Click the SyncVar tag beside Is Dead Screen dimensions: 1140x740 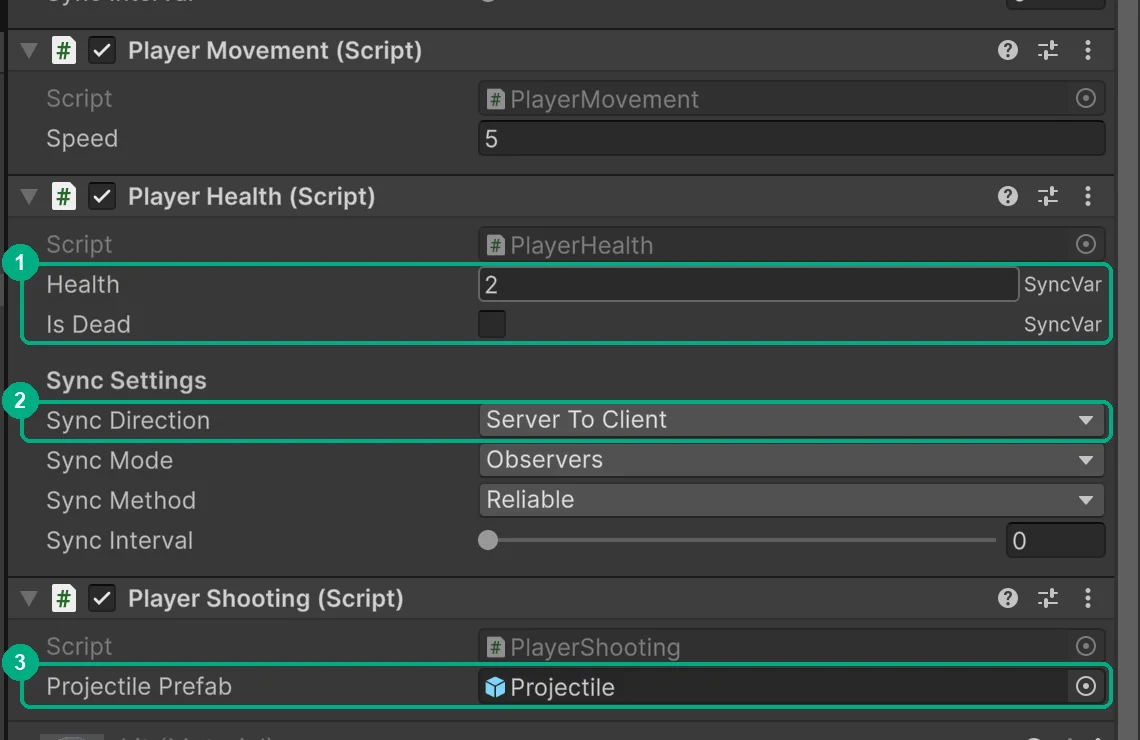(x=1063, y=324)
